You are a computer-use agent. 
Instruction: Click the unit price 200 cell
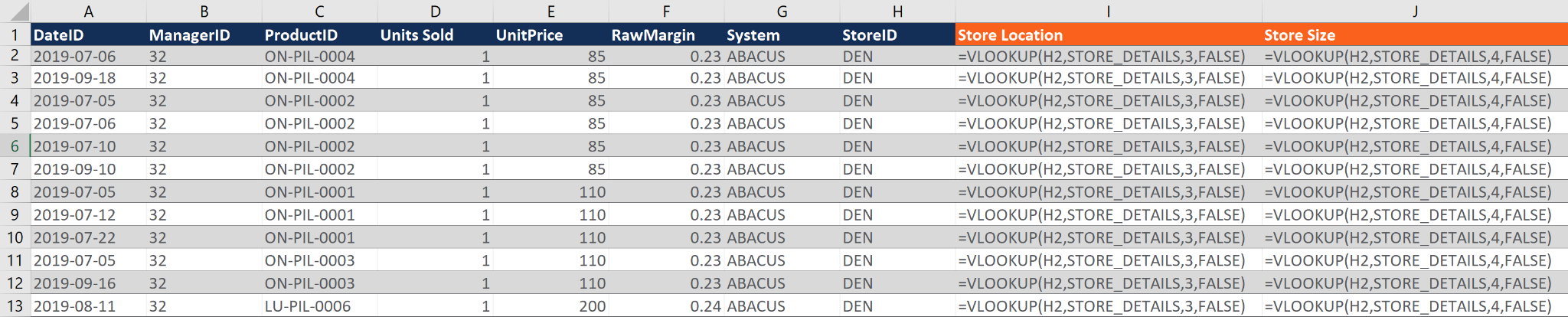(550, 306)
